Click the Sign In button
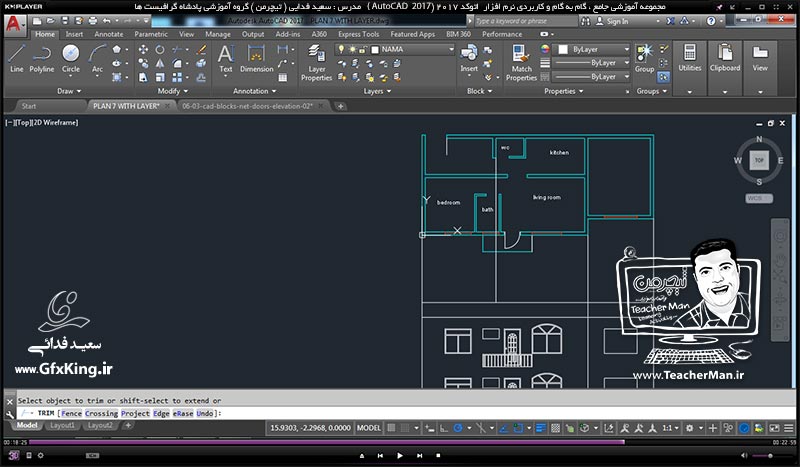The image size is (800, 467). click(x=612, y=21)
